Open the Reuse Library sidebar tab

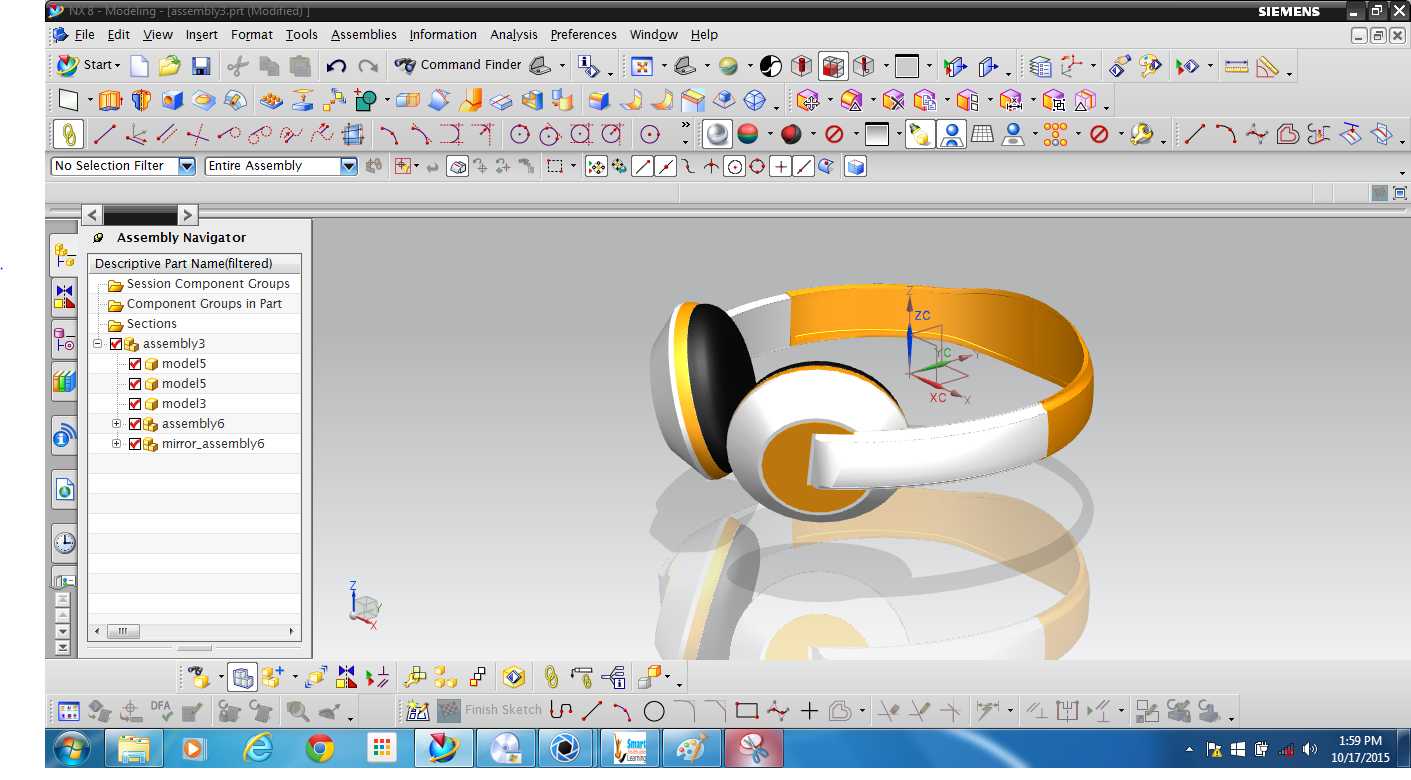point(64,380)
